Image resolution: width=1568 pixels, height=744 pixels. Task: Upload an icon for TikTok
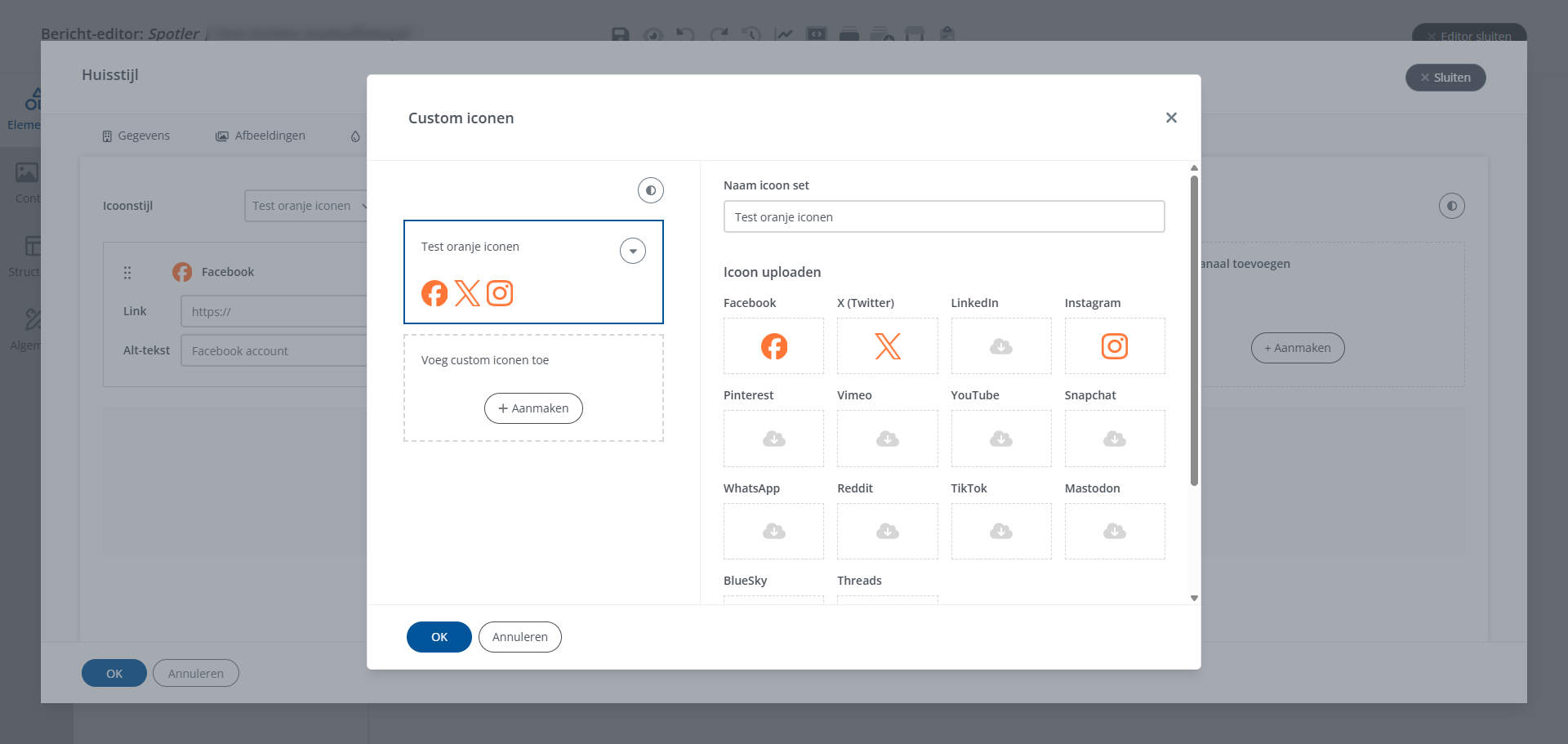[1001, 532]
